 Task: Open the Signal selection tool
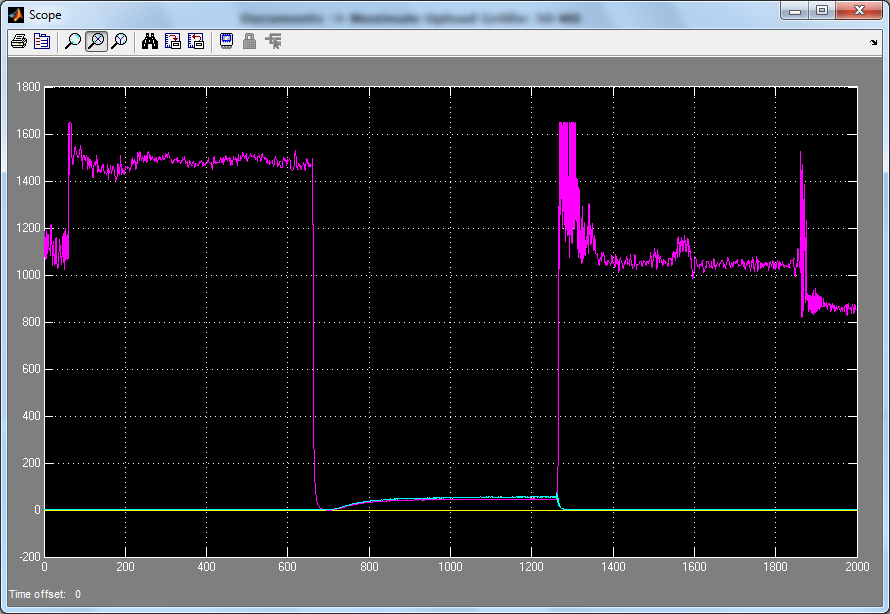pyautogui.click(x=273, y=41)
